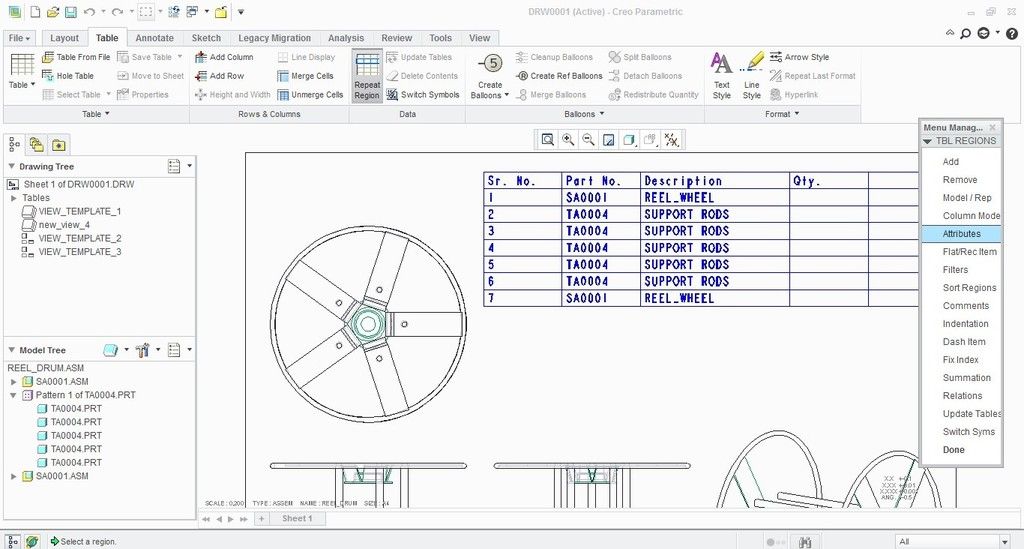1024x549 pixels.
Task: Switch to the Layout tab
Action: 64,39
